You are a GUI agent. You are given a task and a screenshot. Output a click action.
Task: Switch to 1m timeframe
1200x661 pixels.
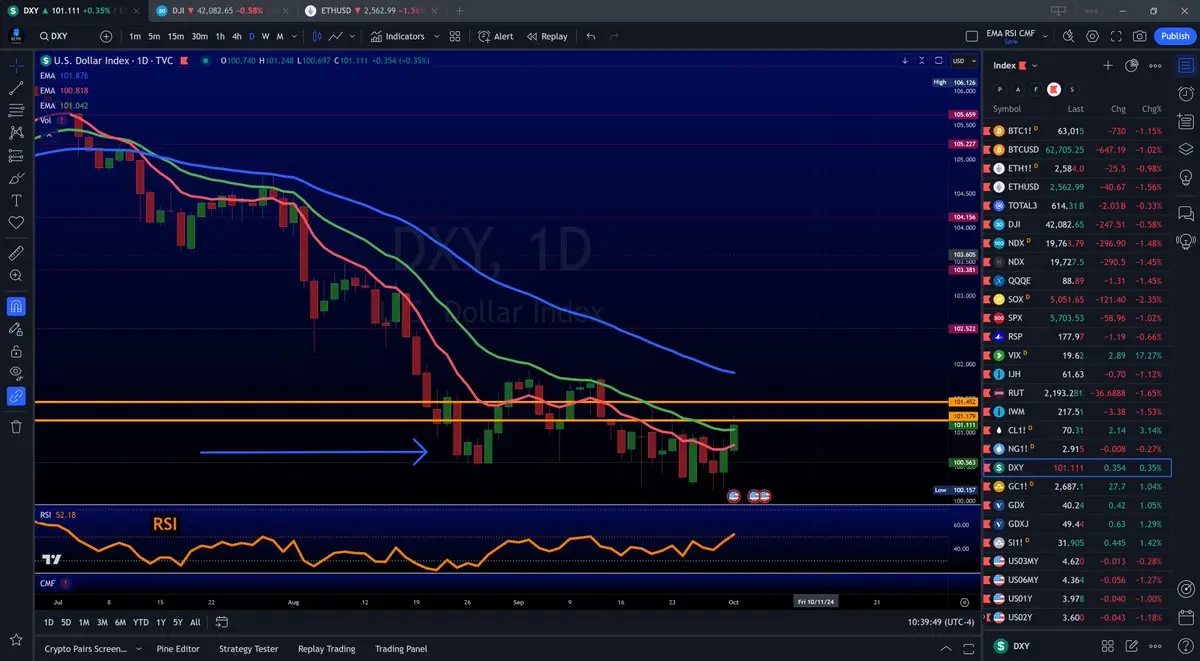(x=135, y=36)
